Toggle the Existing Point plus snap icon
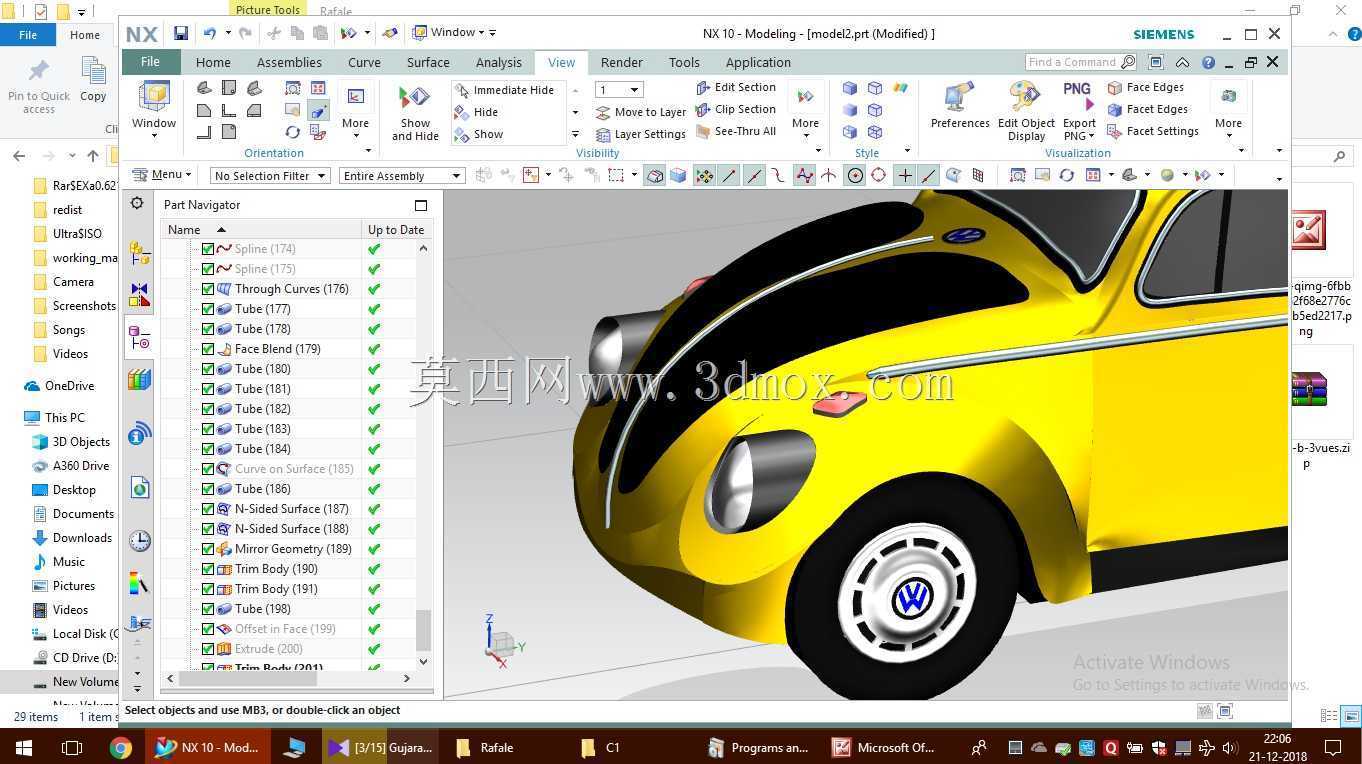Viewport: 1362px width, 764px height. 905,175
